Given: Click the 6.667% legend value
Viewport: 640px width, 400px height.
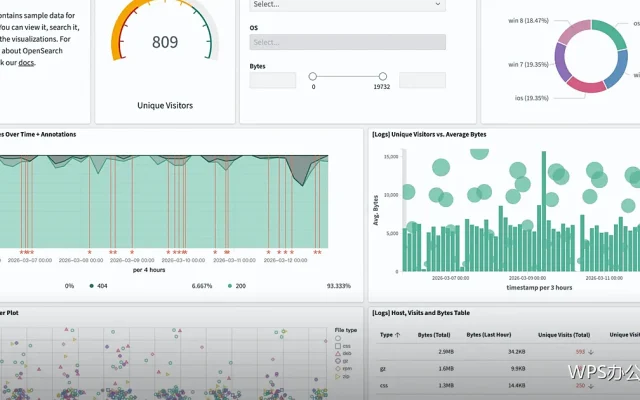Looking at the screenshot, I should tap(202, 286).
